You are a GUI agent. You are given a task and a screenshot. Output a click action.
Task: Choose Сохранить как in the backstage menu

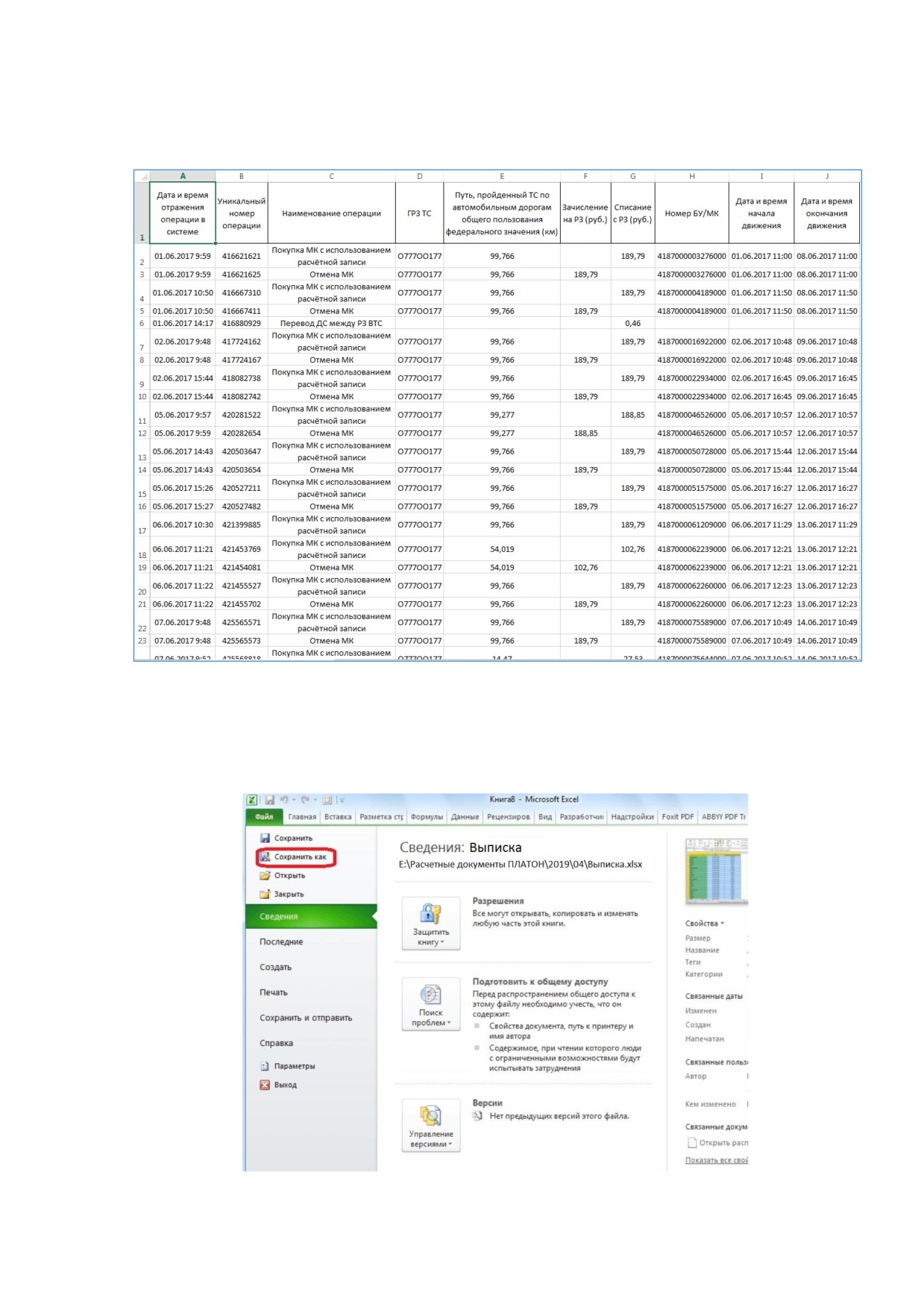tap(295, 857)
